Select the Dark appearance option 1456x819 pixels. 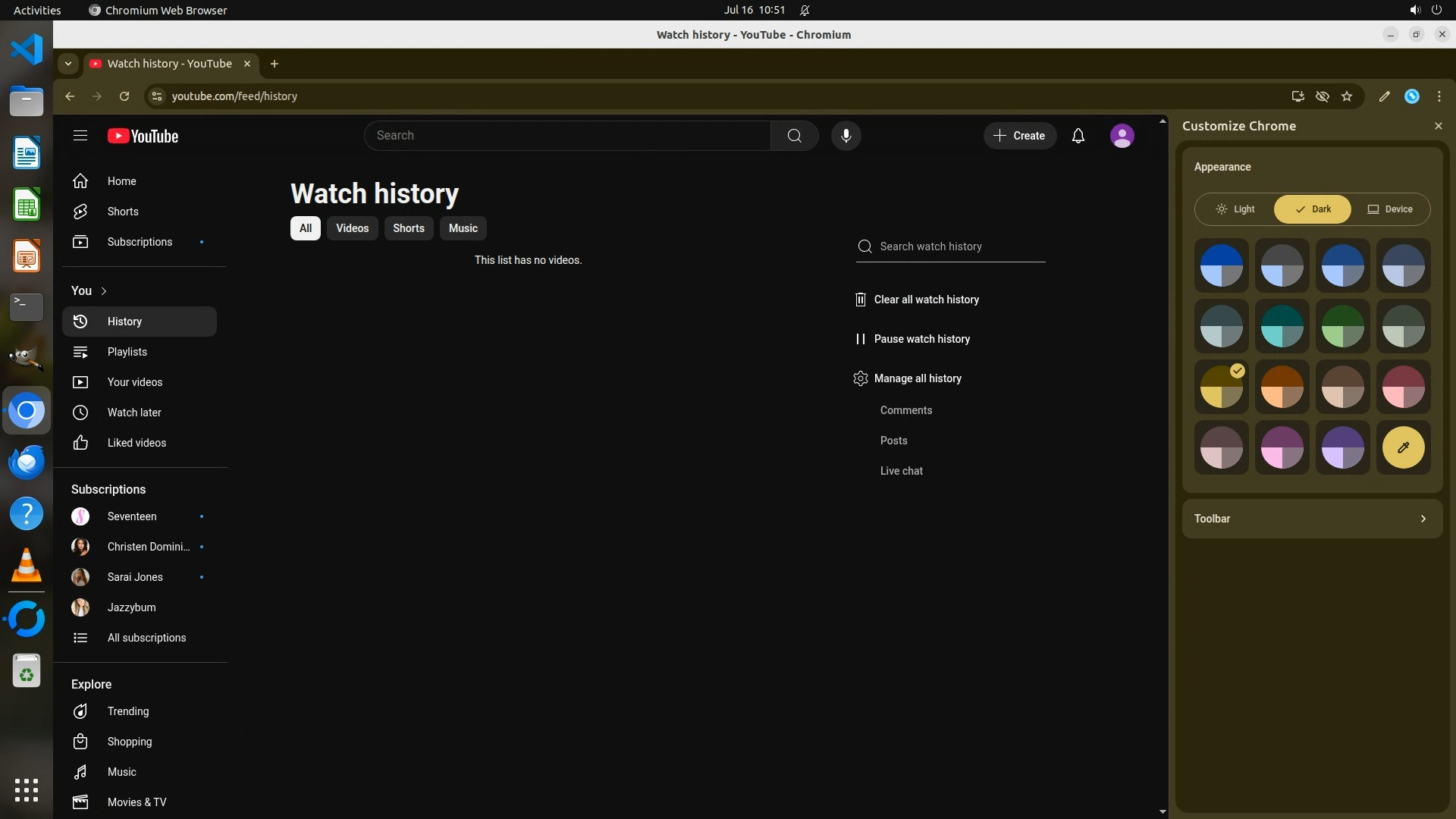pos(1313,209)
